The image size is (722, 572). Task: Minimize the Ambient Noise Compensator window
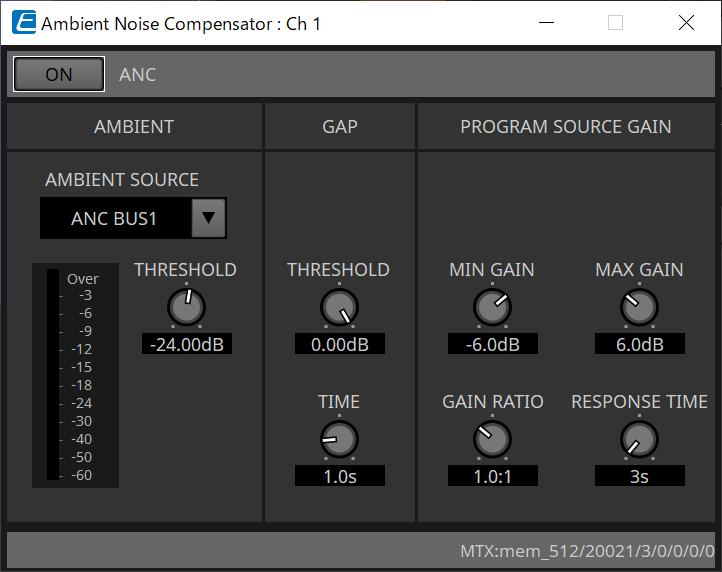pyautogui.click(x=545, y=22)
